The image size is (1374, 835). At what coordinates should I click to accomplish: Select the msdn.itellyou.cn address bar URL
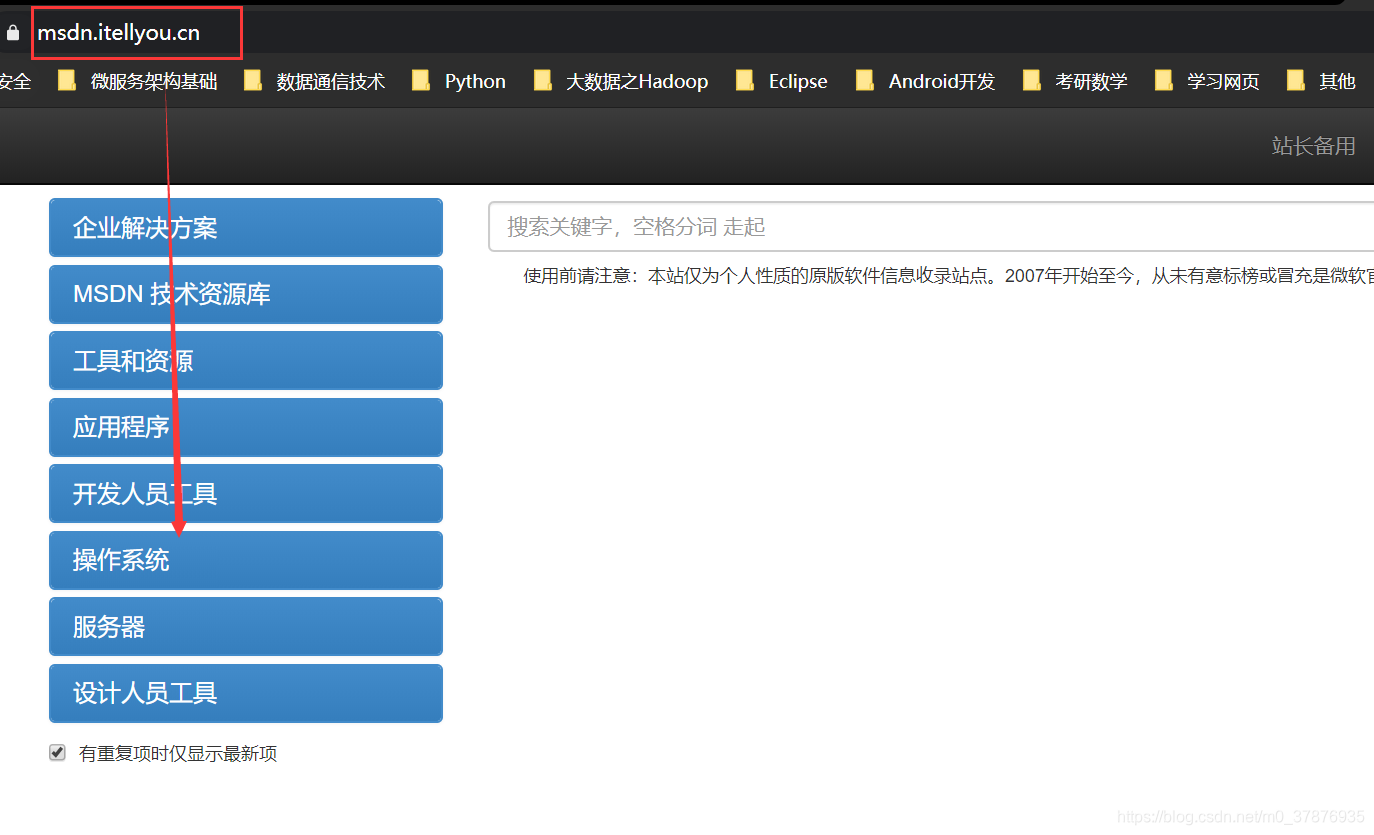119,33
